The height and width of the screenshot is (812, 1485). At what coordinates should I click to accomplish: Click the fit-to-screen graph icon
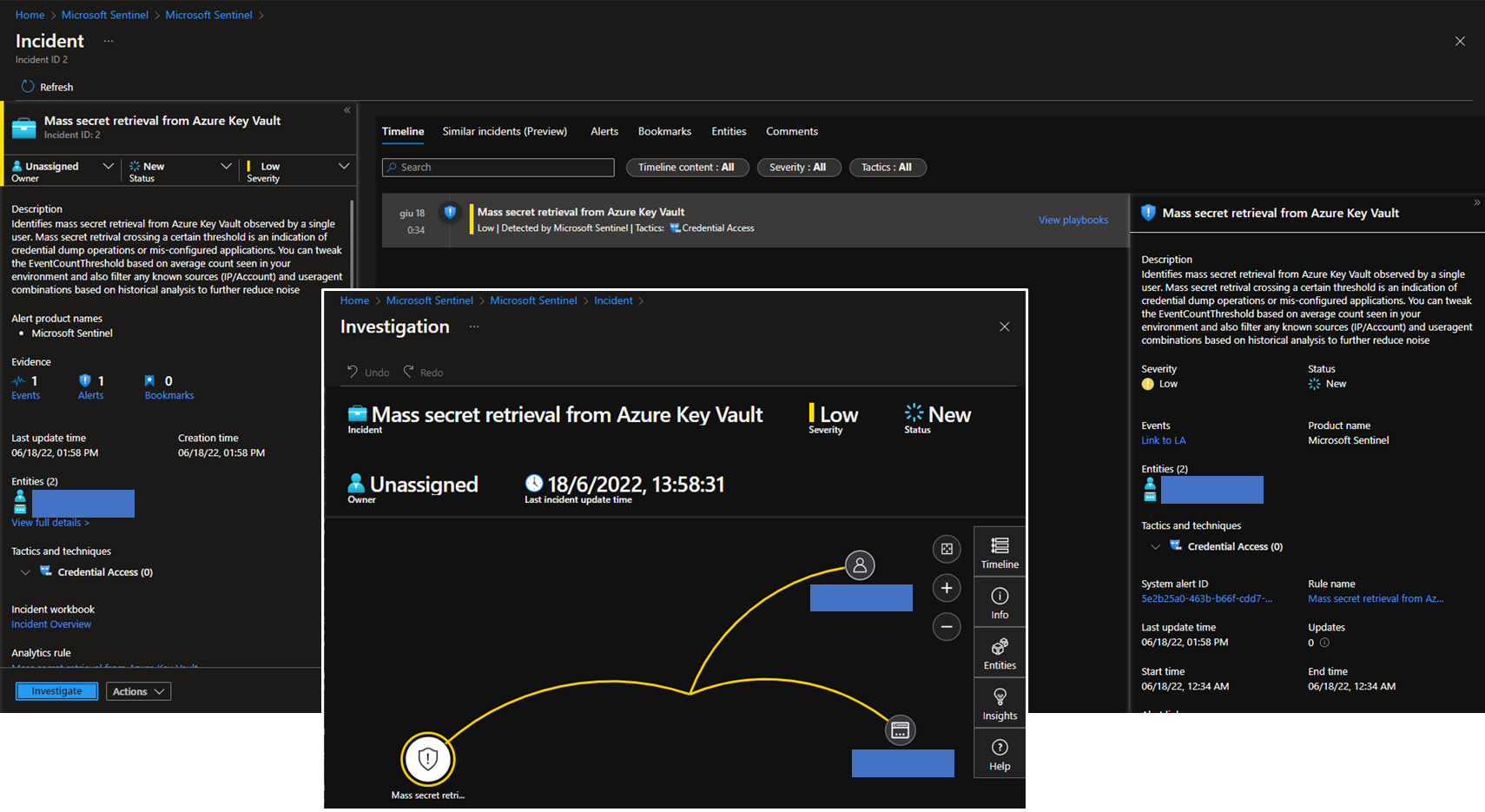pos(947,549)
